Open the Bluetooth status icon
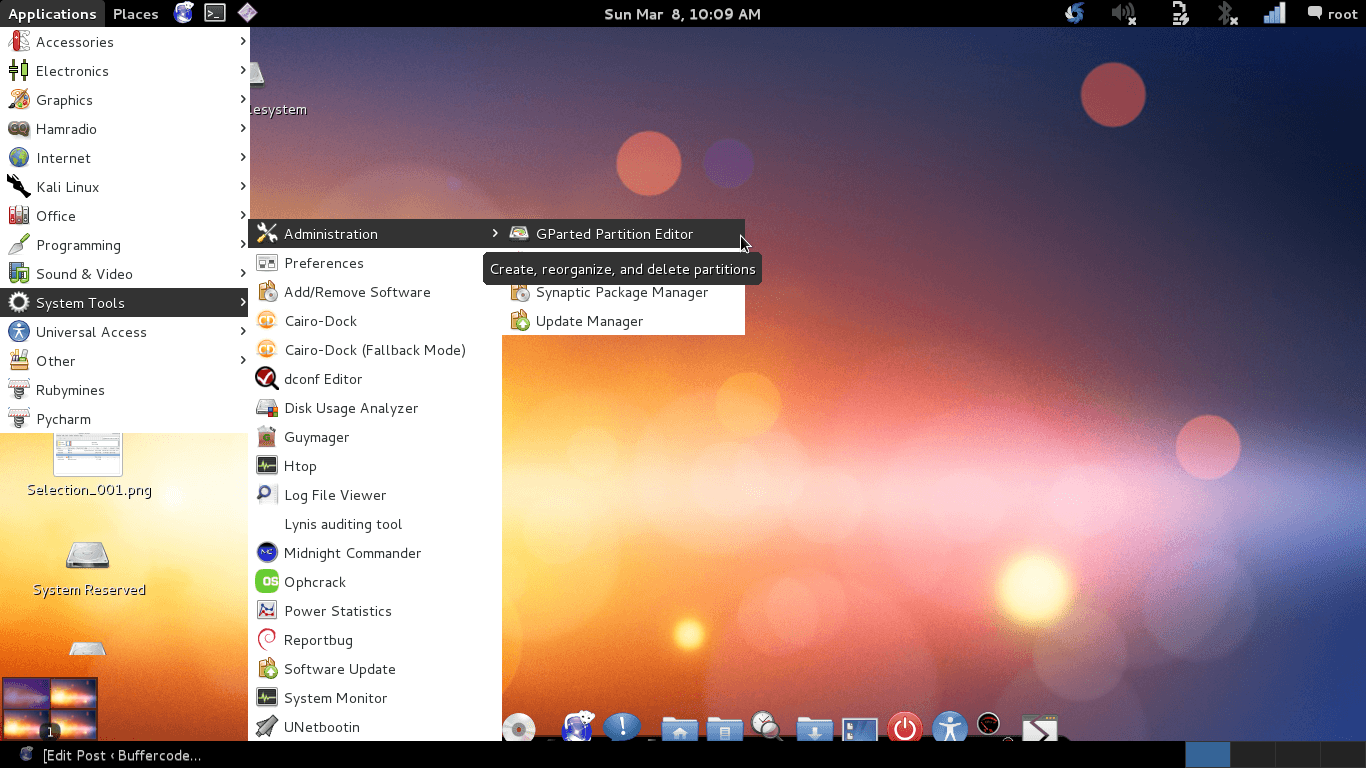The image size is (1366, 768). click(x=1227, y=14)
